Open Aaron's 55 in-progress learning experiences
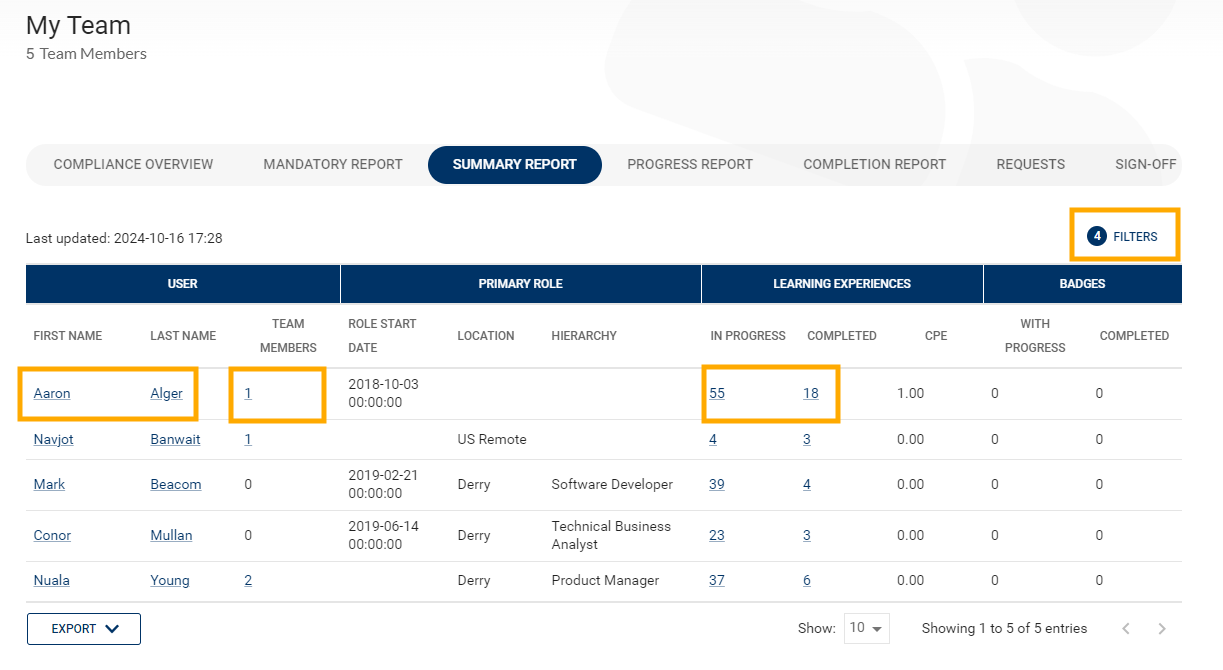The width and height of the screenshot is (1223, 670). (717, 394)
